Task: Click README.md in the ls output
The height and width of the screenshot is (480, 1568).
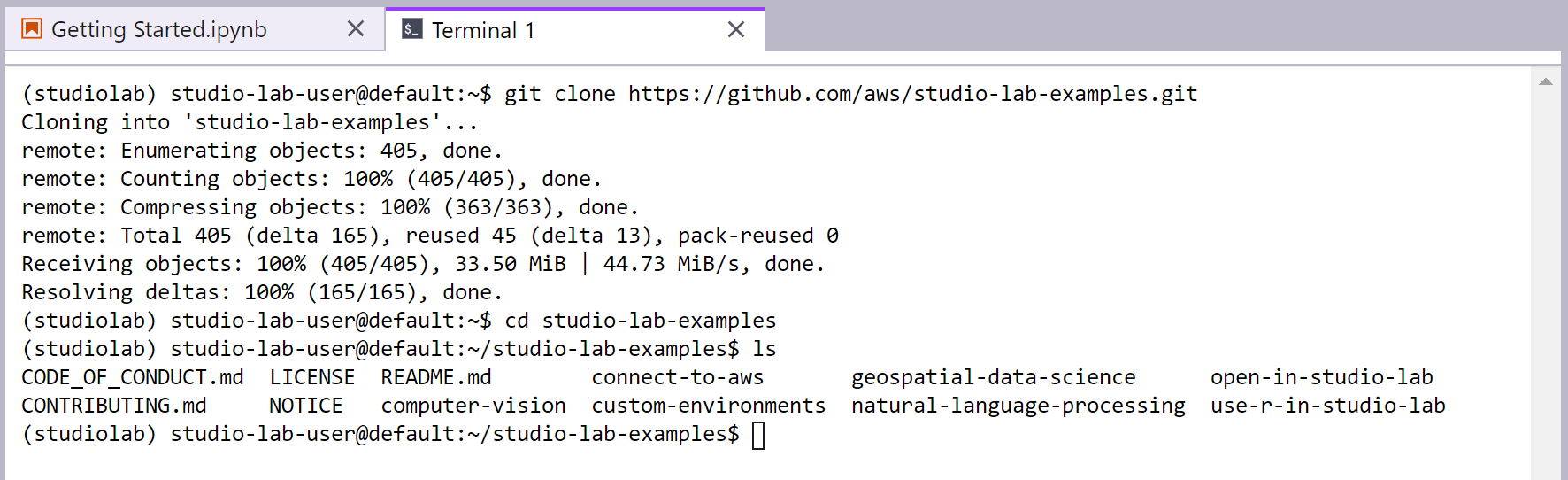Action: pyautogui.click(x=435, y=377)
